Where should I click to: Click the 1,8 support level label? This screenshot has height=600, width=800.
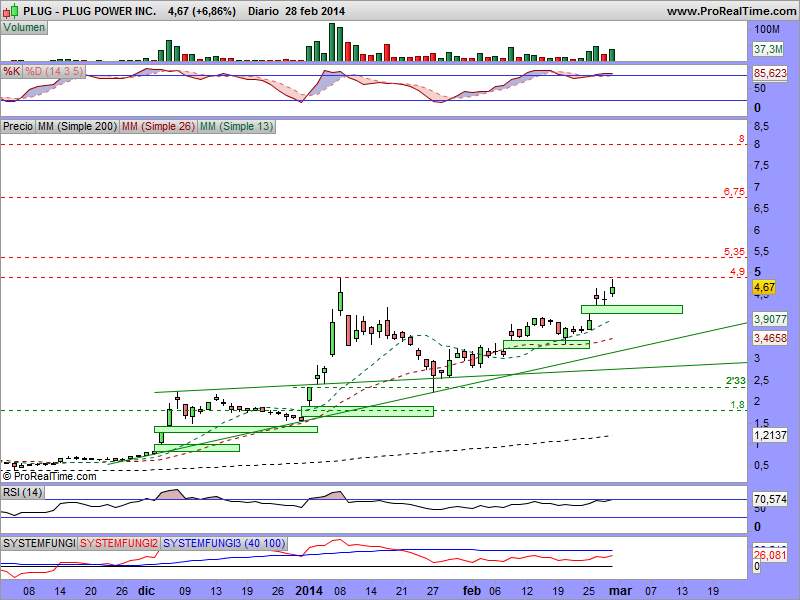[x=737, y=405]
